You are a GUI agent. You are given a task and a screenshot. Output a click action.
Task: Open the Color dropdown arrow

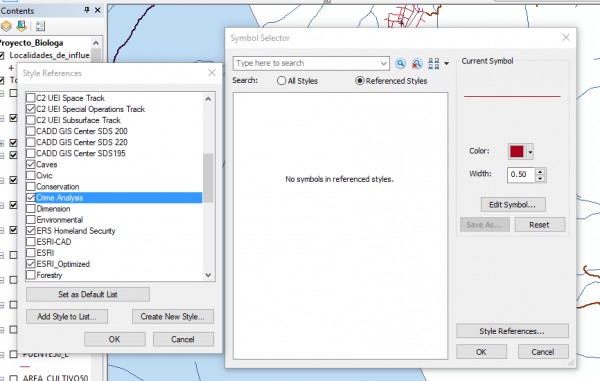(x=530, y=152)
